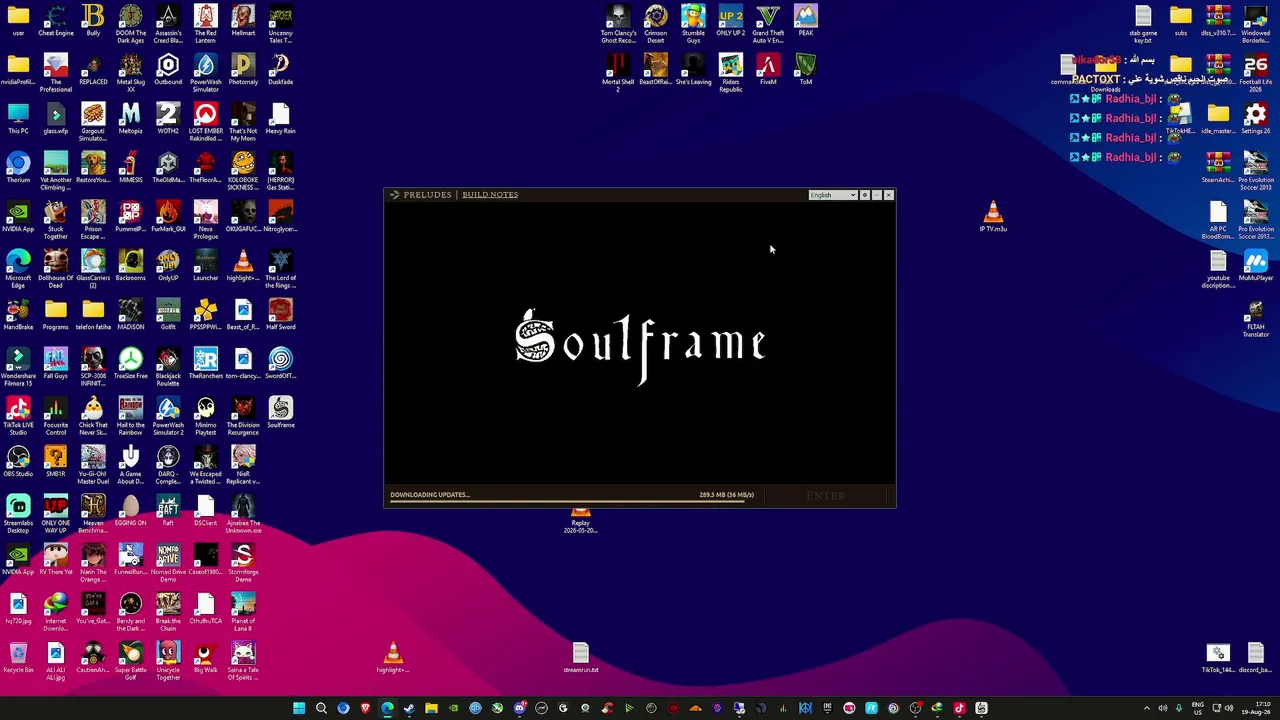Select The Red Lantern desktop icon

(206, 24)
